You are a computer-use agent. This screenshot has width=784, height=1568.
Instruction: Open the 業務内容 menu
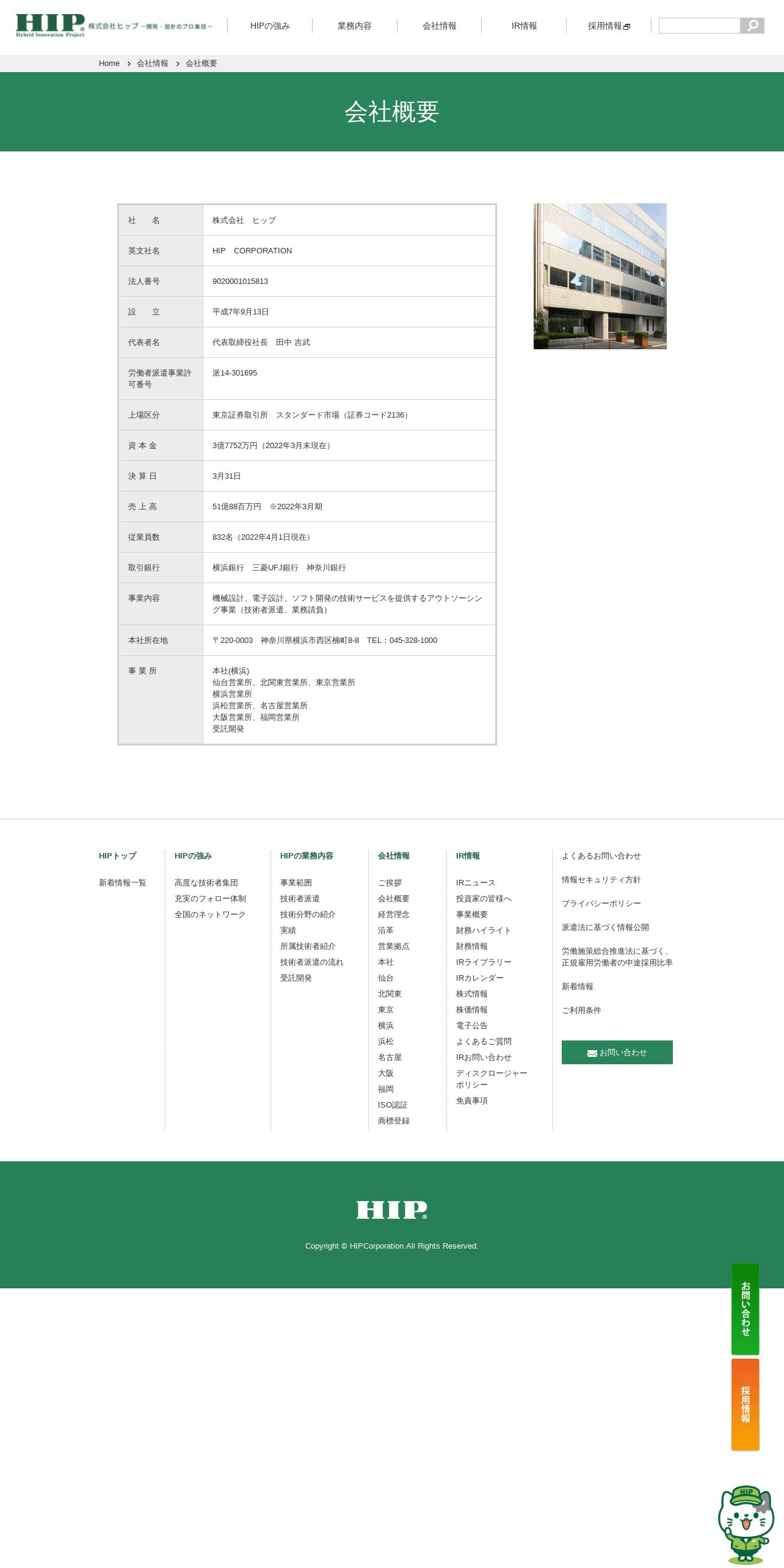coord(355,26)
